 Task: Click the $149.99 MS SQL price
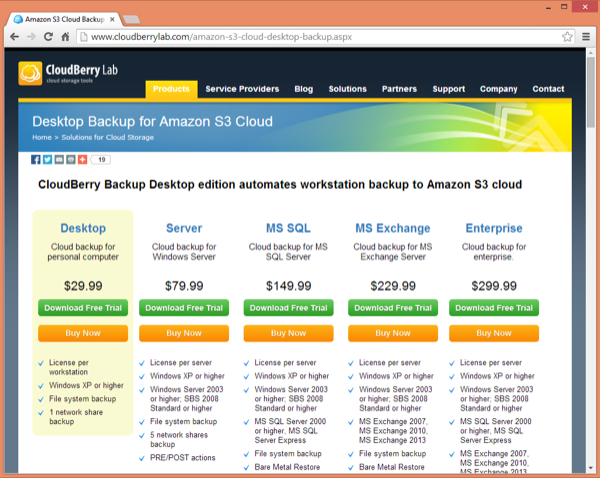tap(289, 286)
